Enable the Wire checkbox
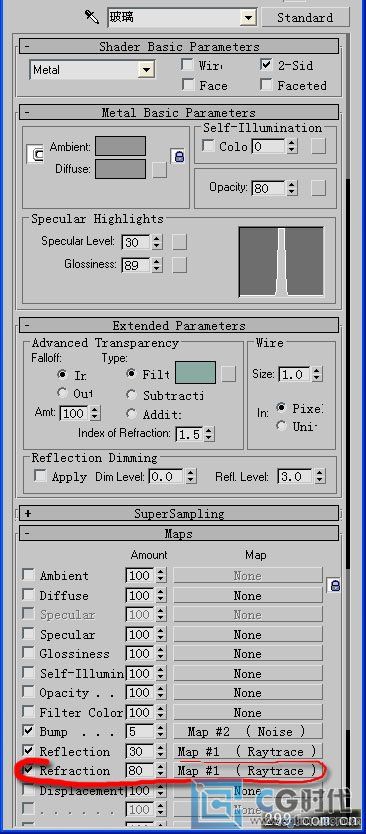 187,65
